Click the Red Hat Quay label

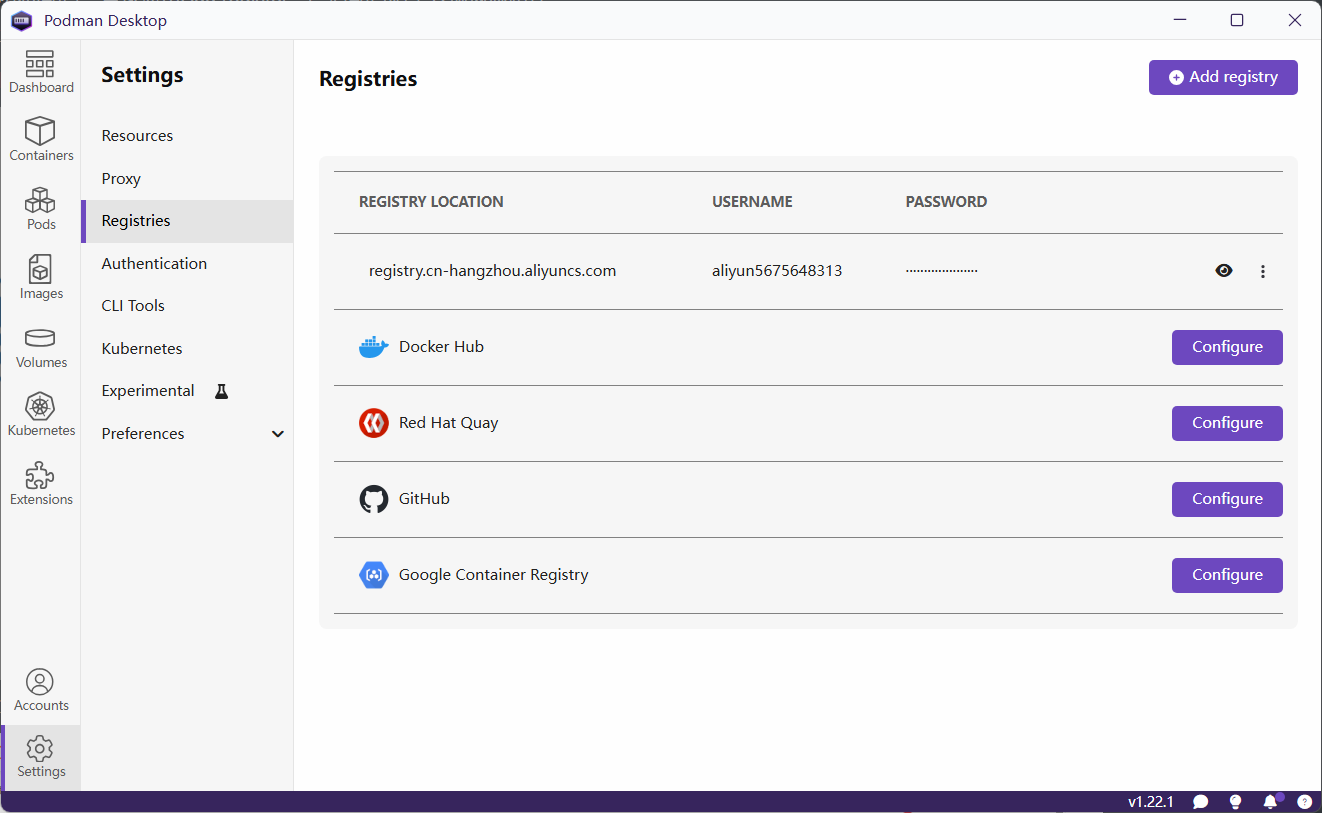[x=448, y=423]
